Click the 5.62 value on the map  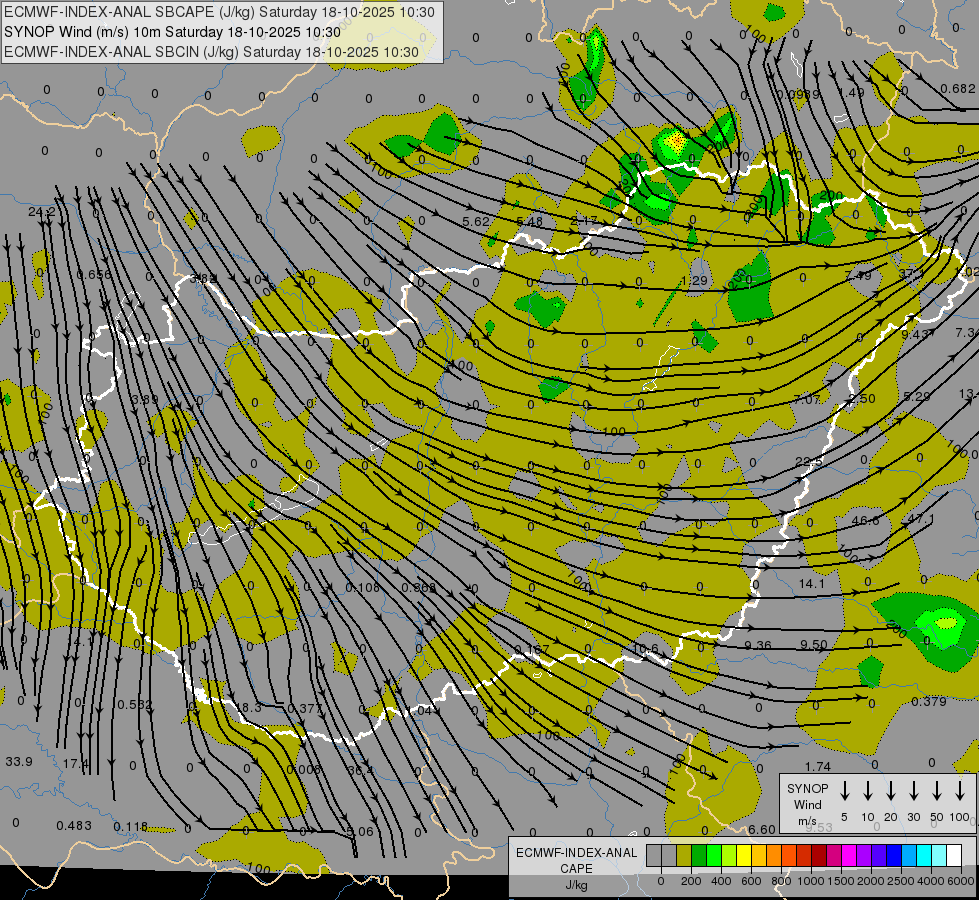click(x=476, y=222)
